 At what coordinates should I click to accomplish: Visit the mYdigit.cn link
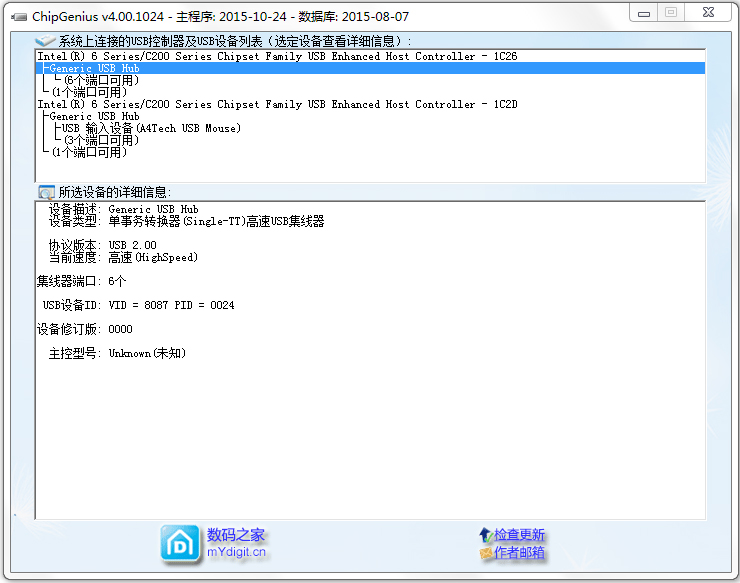pos(236,552)
